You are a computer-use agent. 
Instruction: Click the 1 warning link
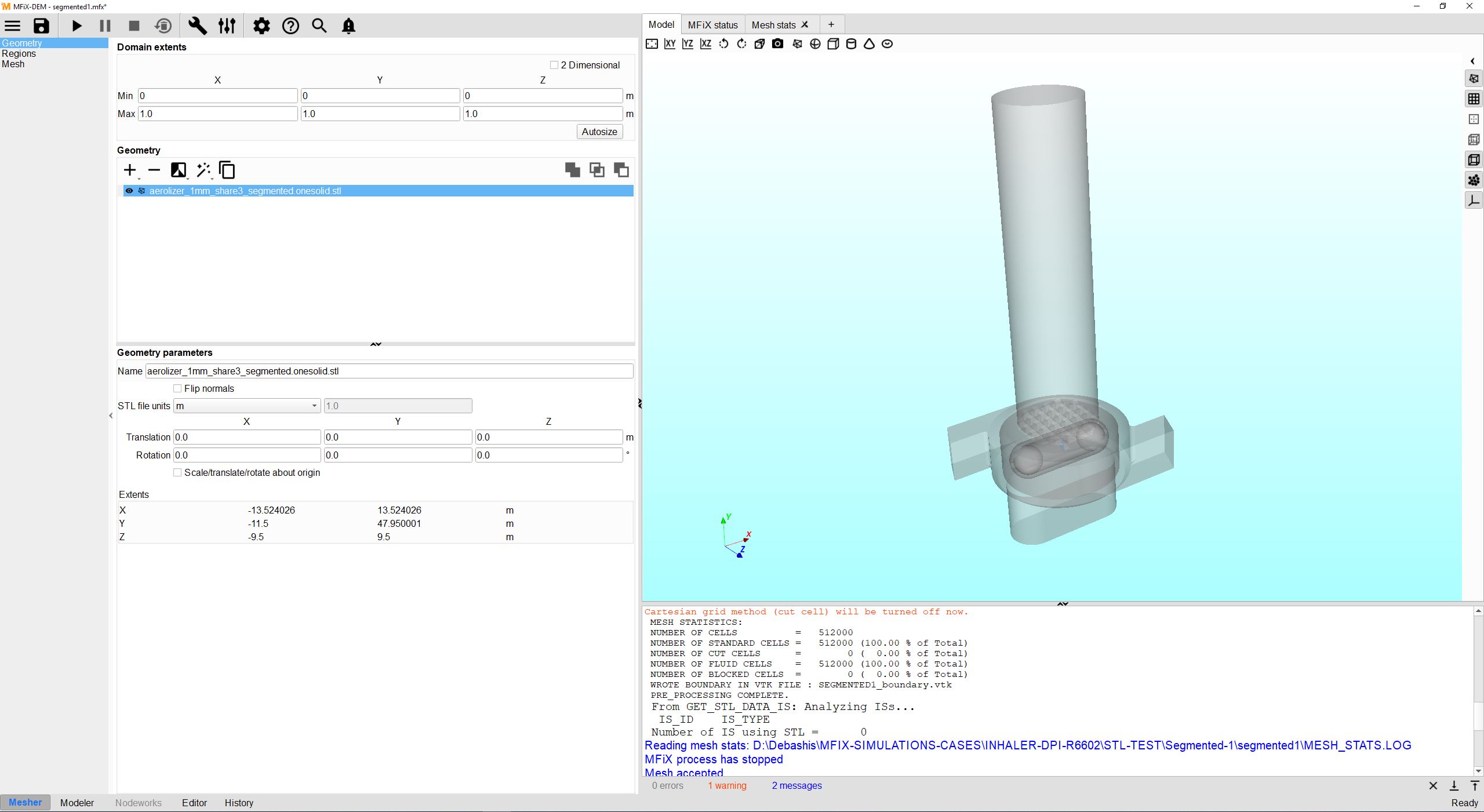click(727, 786)
